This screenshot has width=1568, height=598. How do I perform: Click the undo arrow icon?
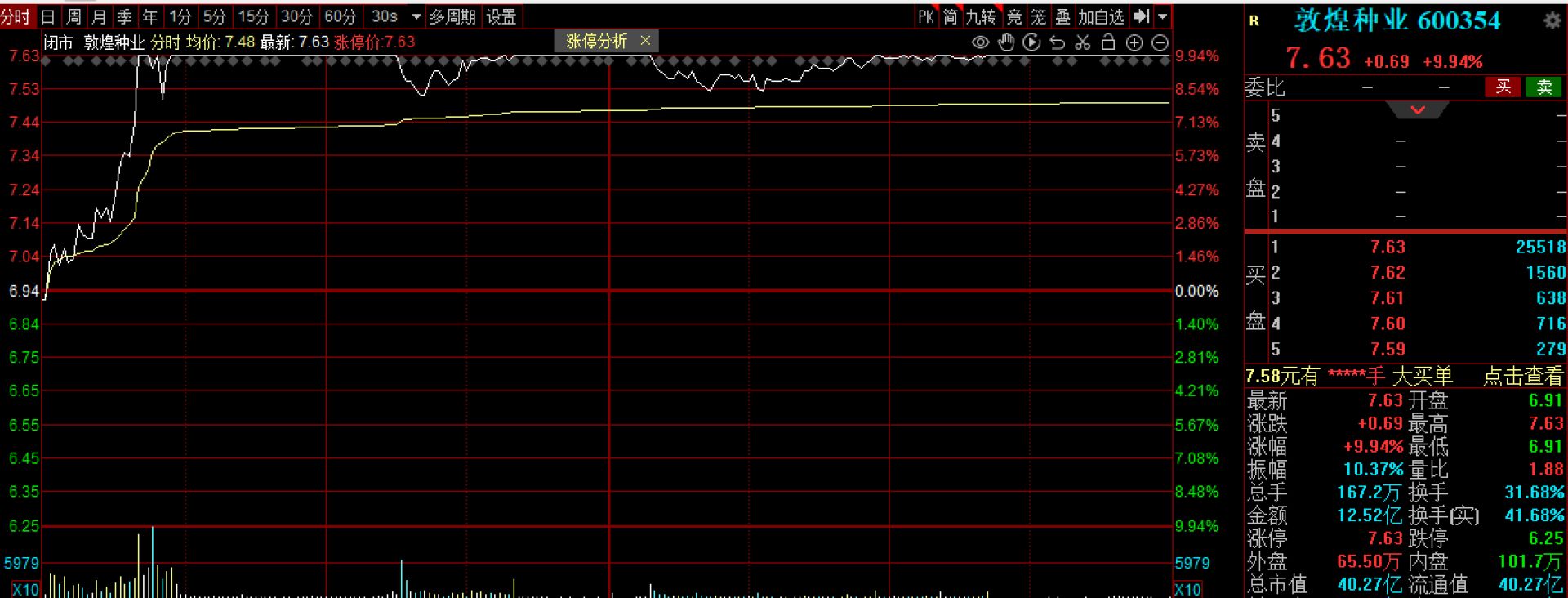point(1058,42)
